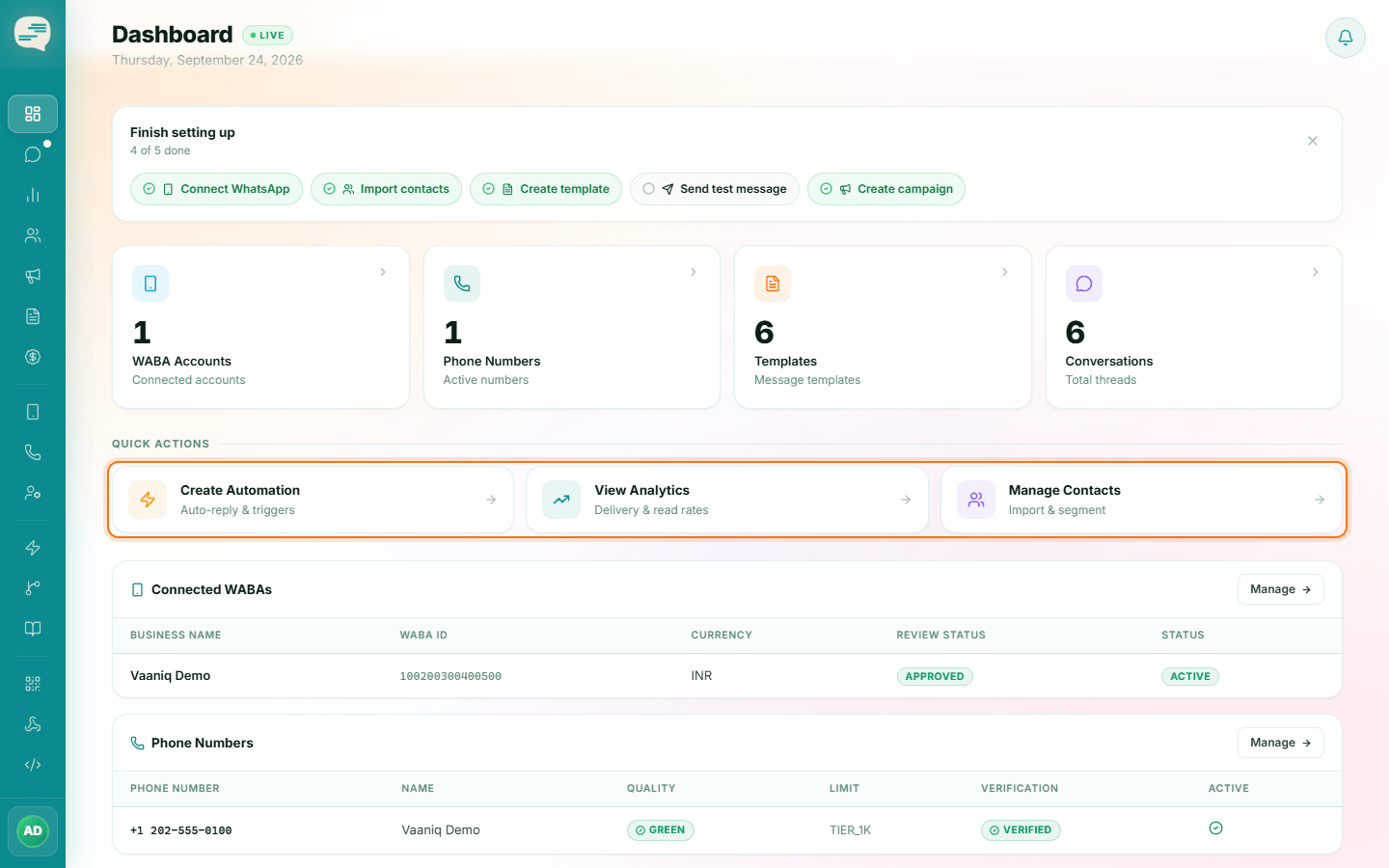Open the megaphone campaigns icon in sidebar

[x=33, y=276]
